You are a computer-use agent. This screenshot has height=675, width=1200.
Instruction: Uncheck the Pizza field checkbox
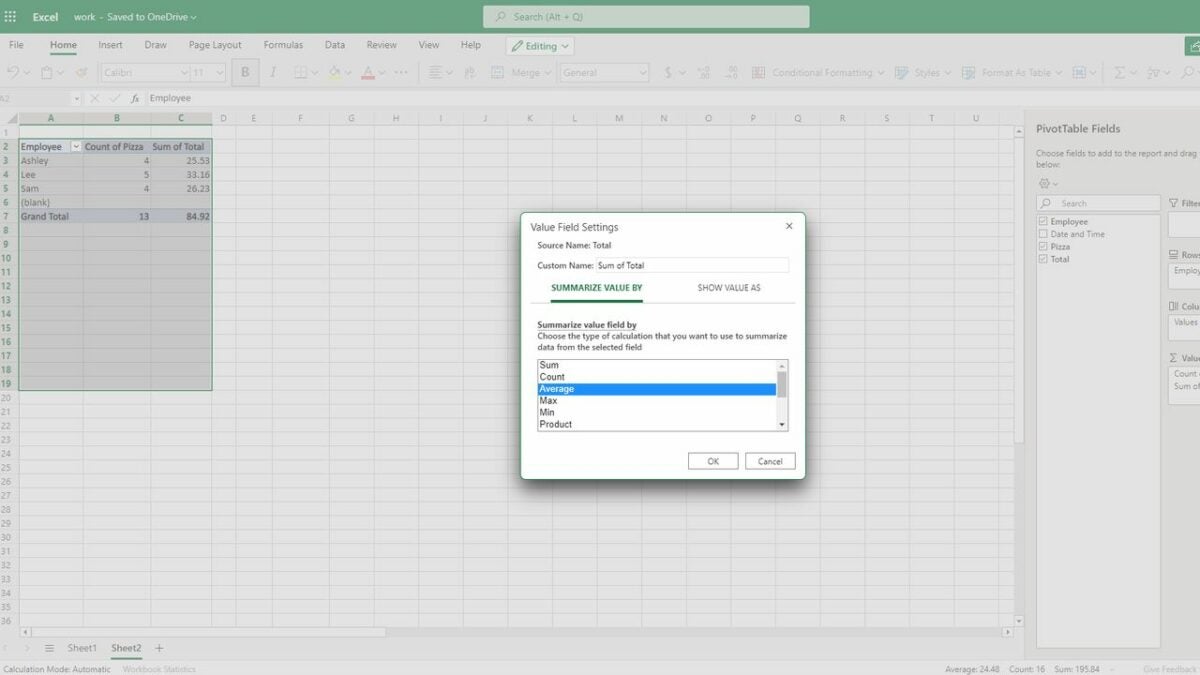coord(1044,247)
